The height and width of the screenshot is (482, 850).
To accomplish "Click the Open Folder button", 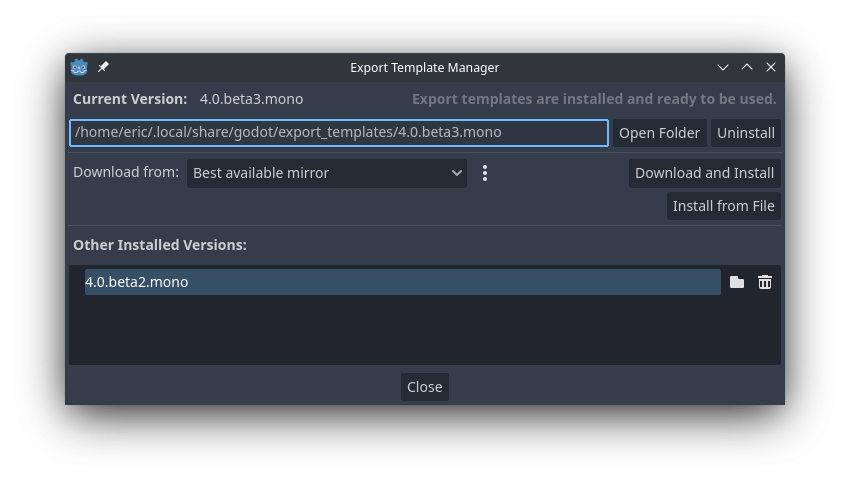I will click(660, 133).
